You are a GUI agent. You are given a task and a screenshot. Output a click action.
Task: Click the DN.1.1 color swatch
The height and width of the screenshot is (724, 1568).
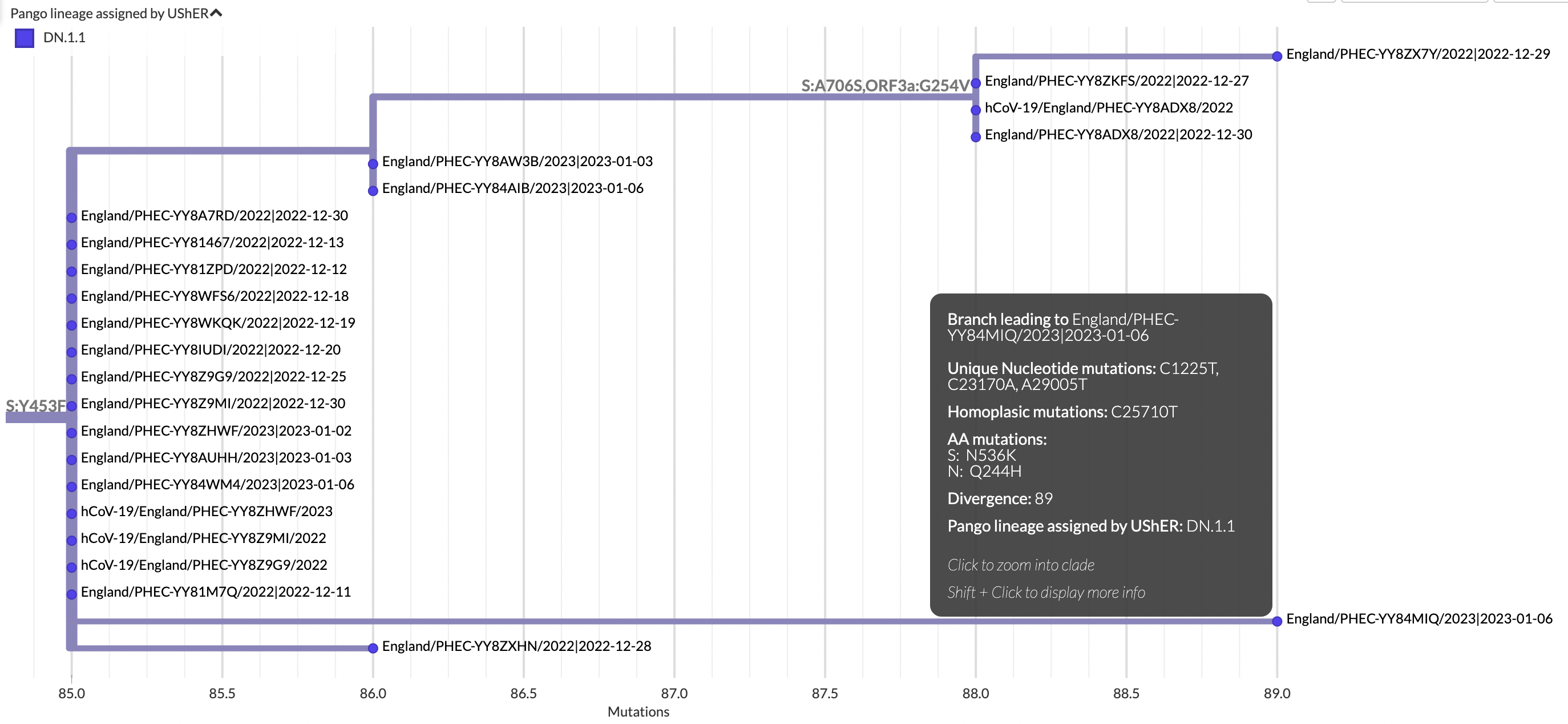(x=24, y=38)
